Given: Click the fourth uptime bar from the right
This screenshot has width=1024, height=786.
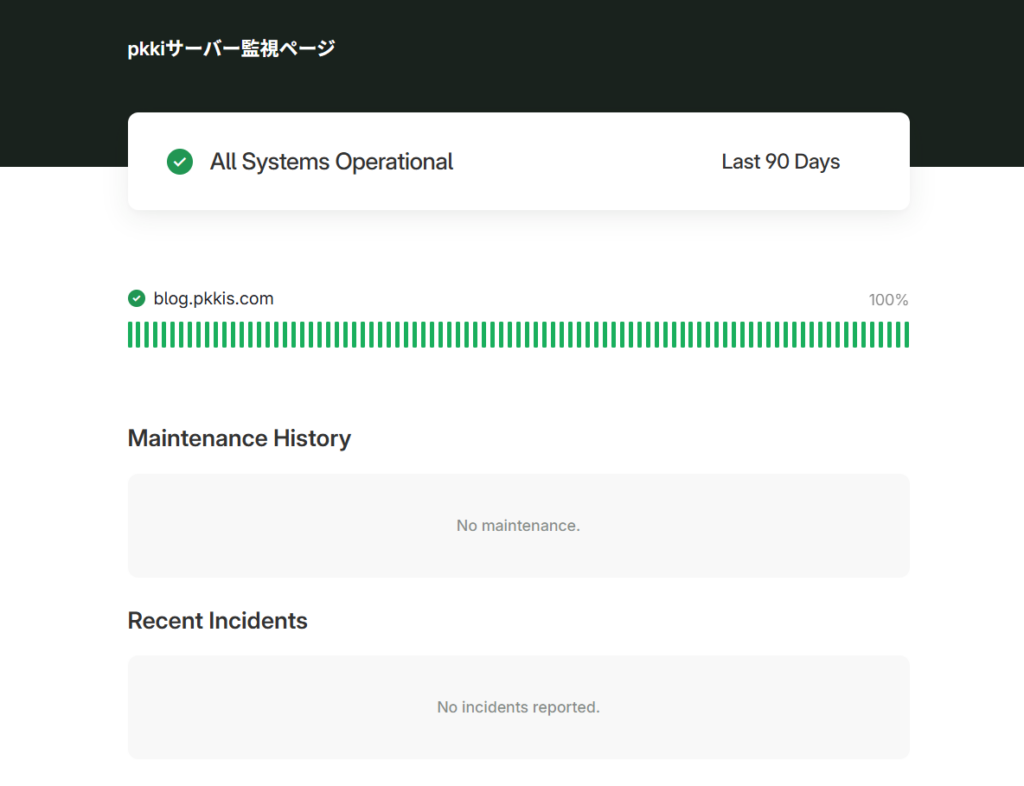Looking at the screenshot, I should [x=880, y=335].
